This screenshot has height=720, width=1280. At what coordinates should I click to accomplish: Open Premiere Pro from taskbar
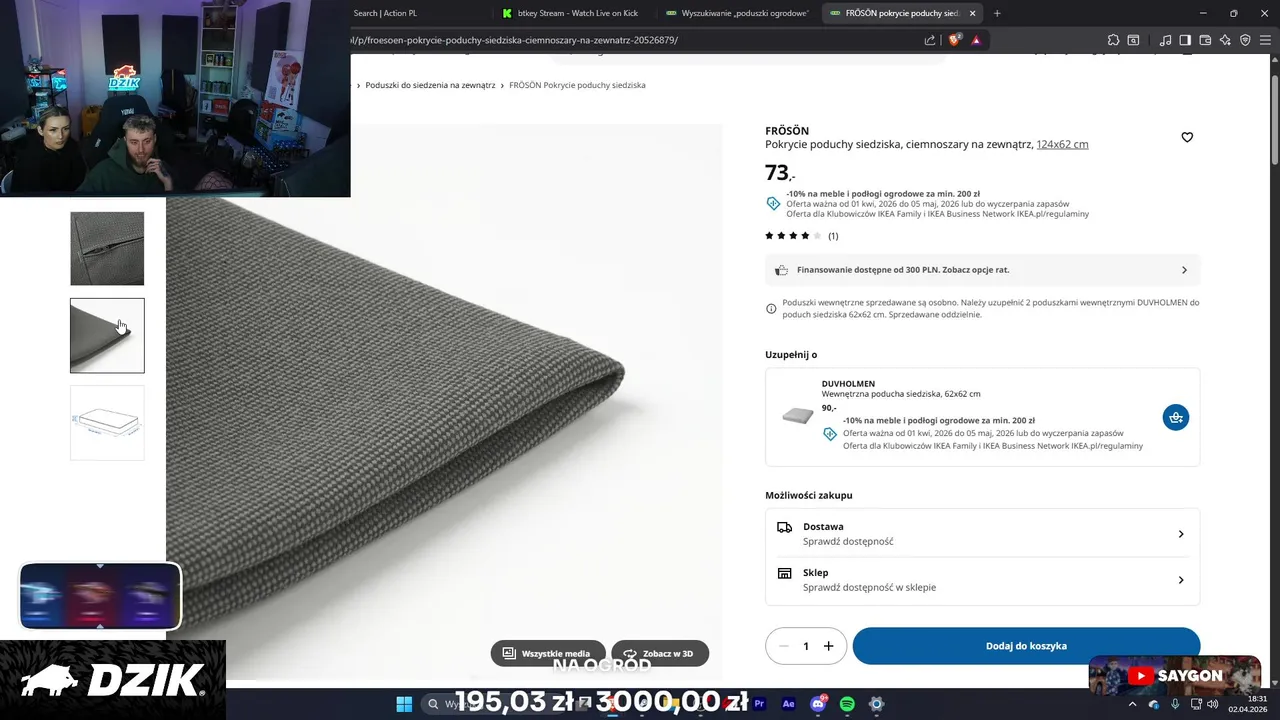click(759, 704)
